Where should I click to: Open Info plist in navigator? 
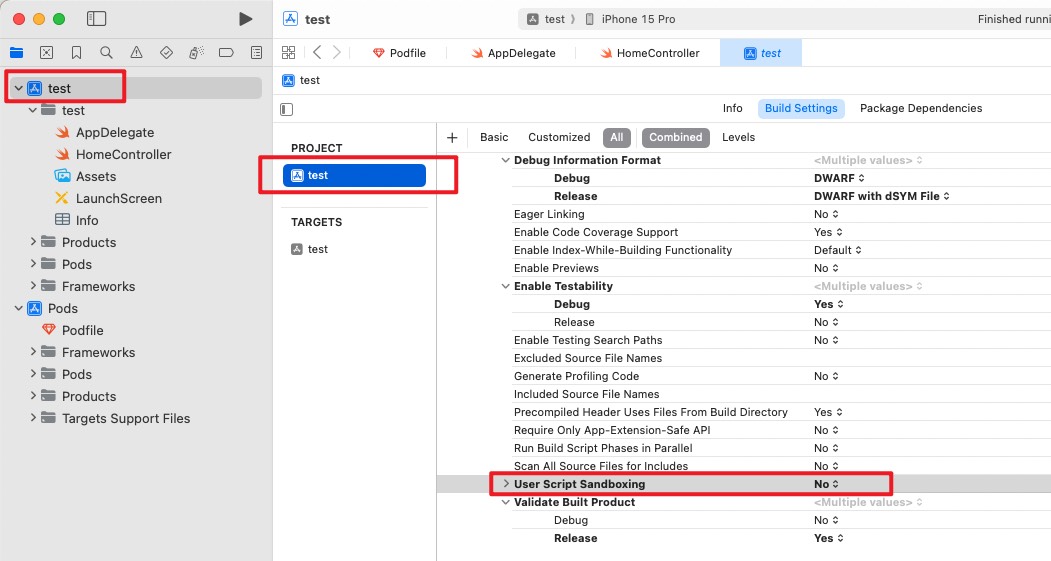coord(86,220)
